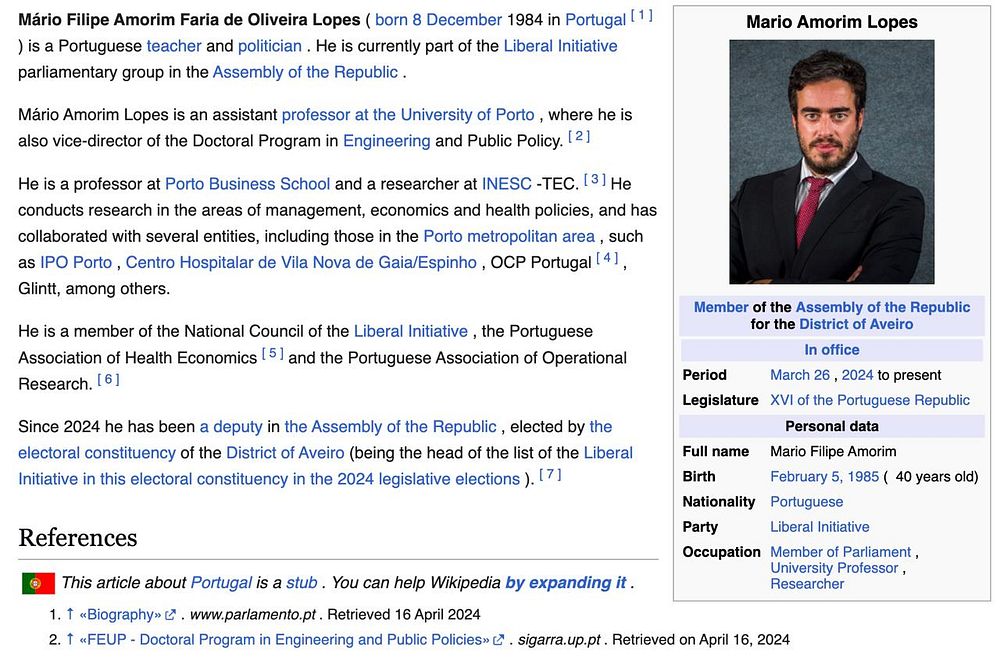Click the 'INESC' link
The image size is (1000, 657).
point(506,184)
